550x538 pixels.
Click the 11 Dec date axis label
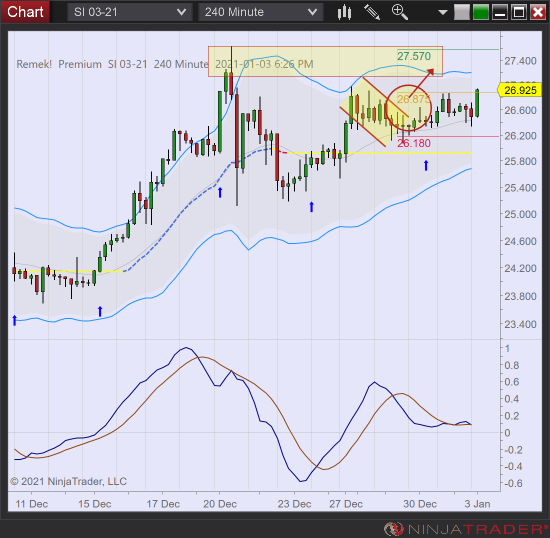pyautogui.click(x=32, y=504)
